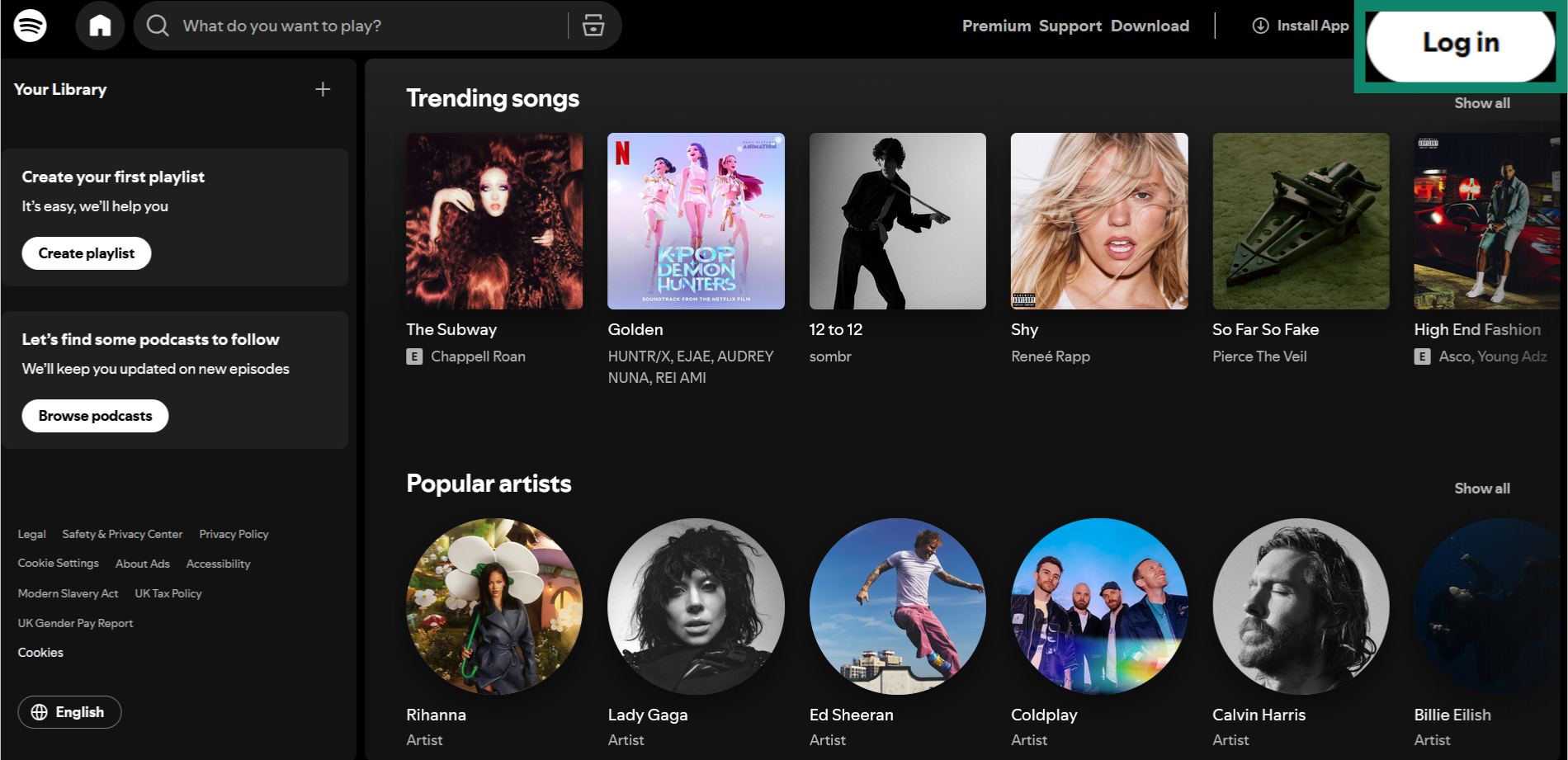Screen dimensions: 1568x760
Task: Click the globe icon next to English
Action: pos(38,711)
